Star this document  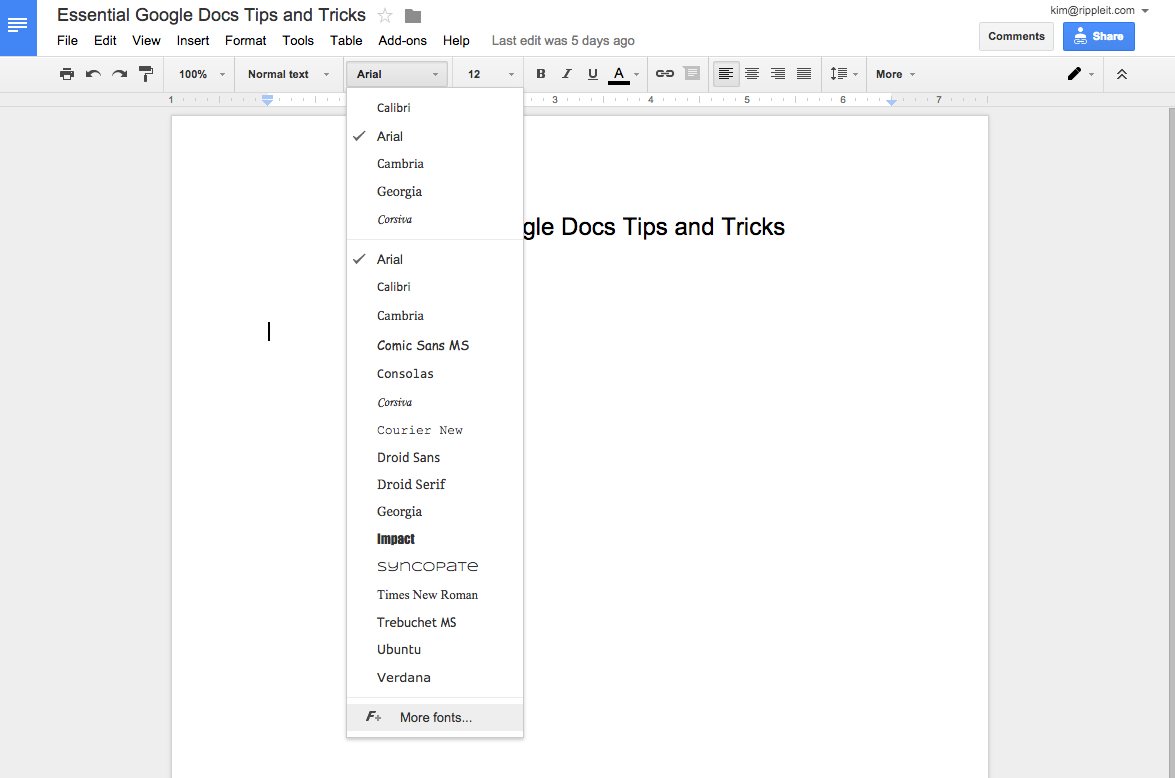pyautogui.click(x=385, y=16)
